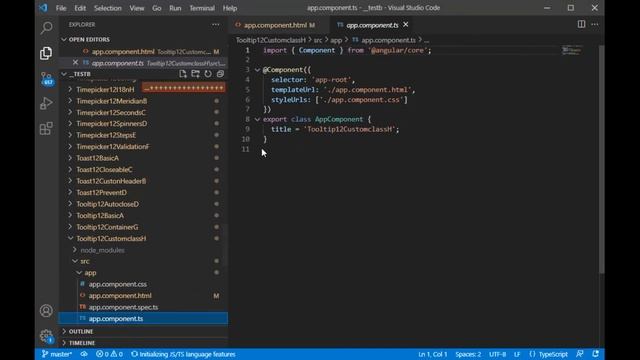Split the editor to the right
Viewport: 640px width, 360px height.
click(x=581, y=24)
